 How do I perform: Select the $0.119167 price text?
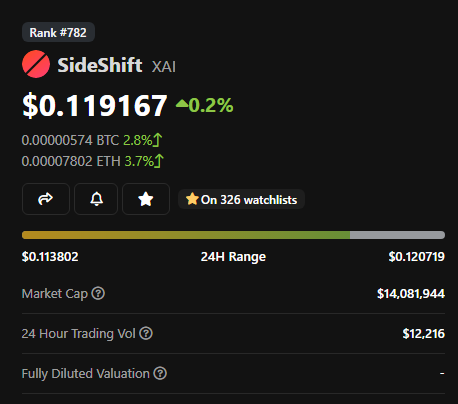95,105
